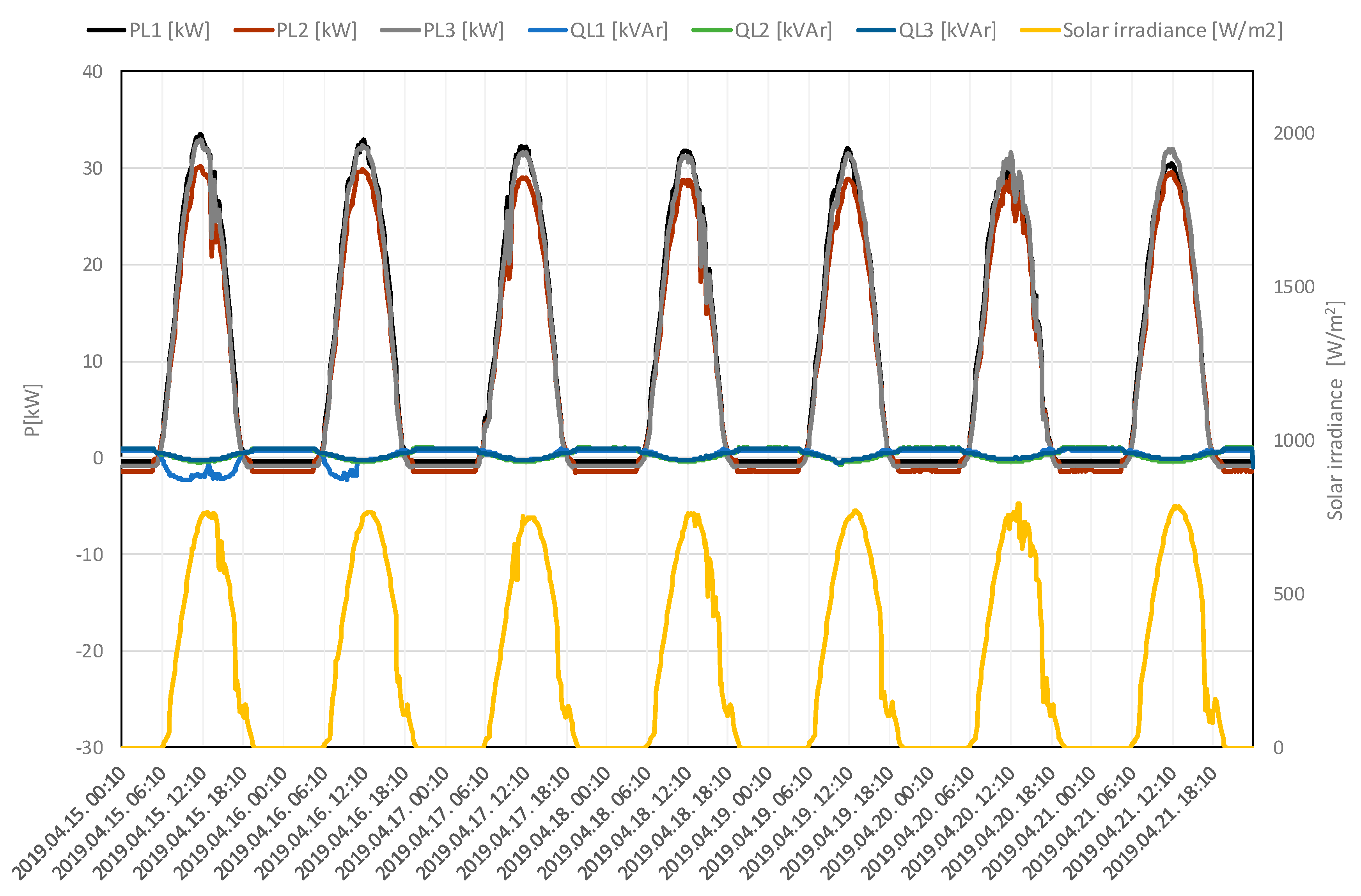Click the PL3 [kW] legend label
Viewport: 1361px width, 896px height.
point(463,30)
